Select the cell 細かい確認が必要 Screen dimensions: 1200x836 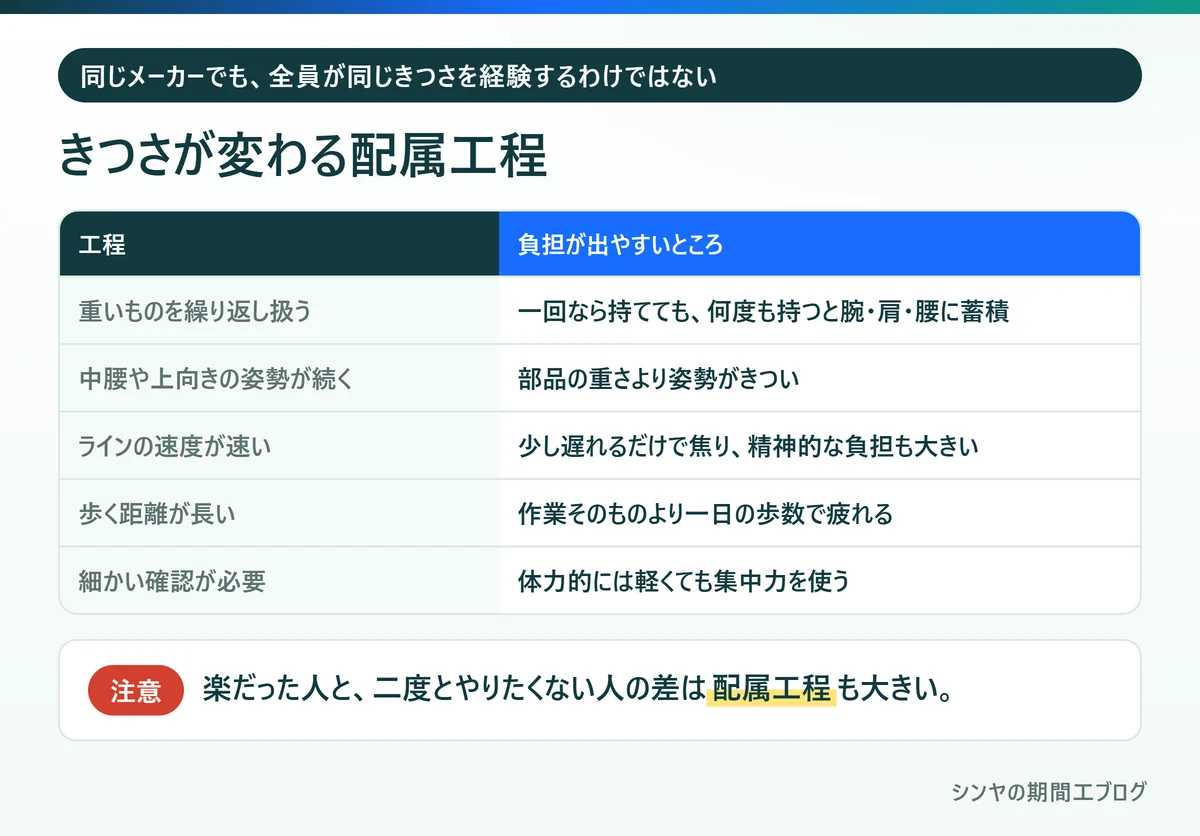point(279,581)
